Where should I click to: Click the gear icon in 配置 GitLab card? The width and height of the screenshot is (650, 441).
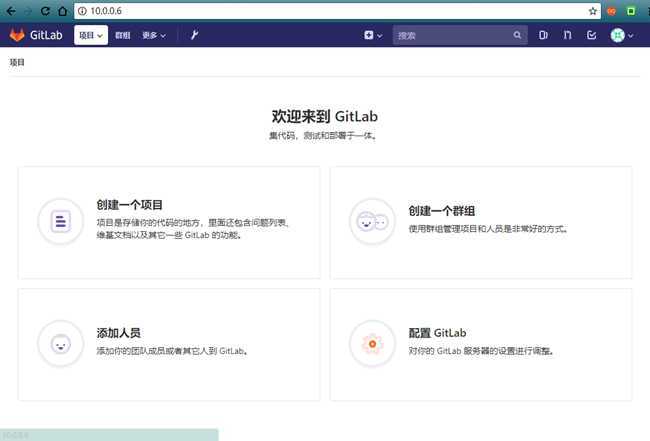[372, 344]
